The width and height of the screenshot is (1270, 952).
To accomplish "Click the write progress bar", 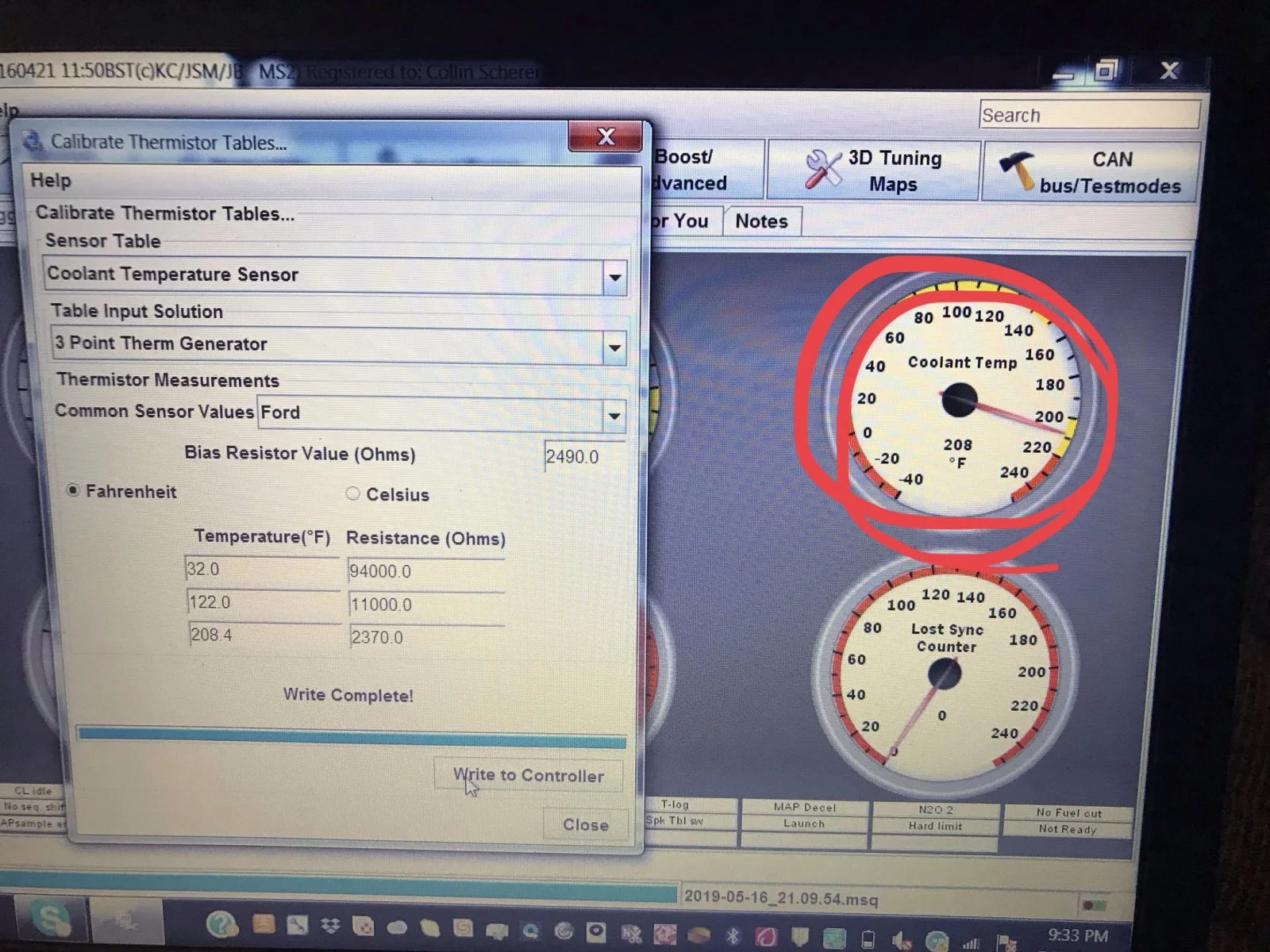I will 352,736.
